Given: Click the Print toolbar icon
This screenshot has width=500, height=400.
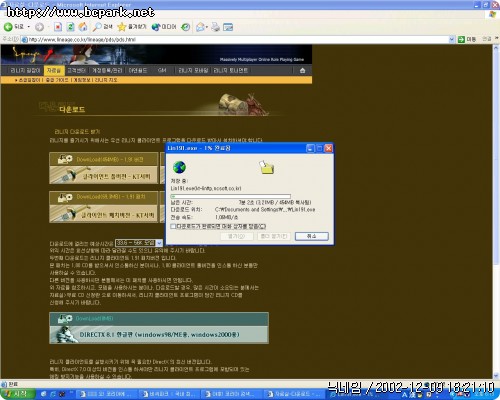Looking at the screenshot, I should (215, 27).
